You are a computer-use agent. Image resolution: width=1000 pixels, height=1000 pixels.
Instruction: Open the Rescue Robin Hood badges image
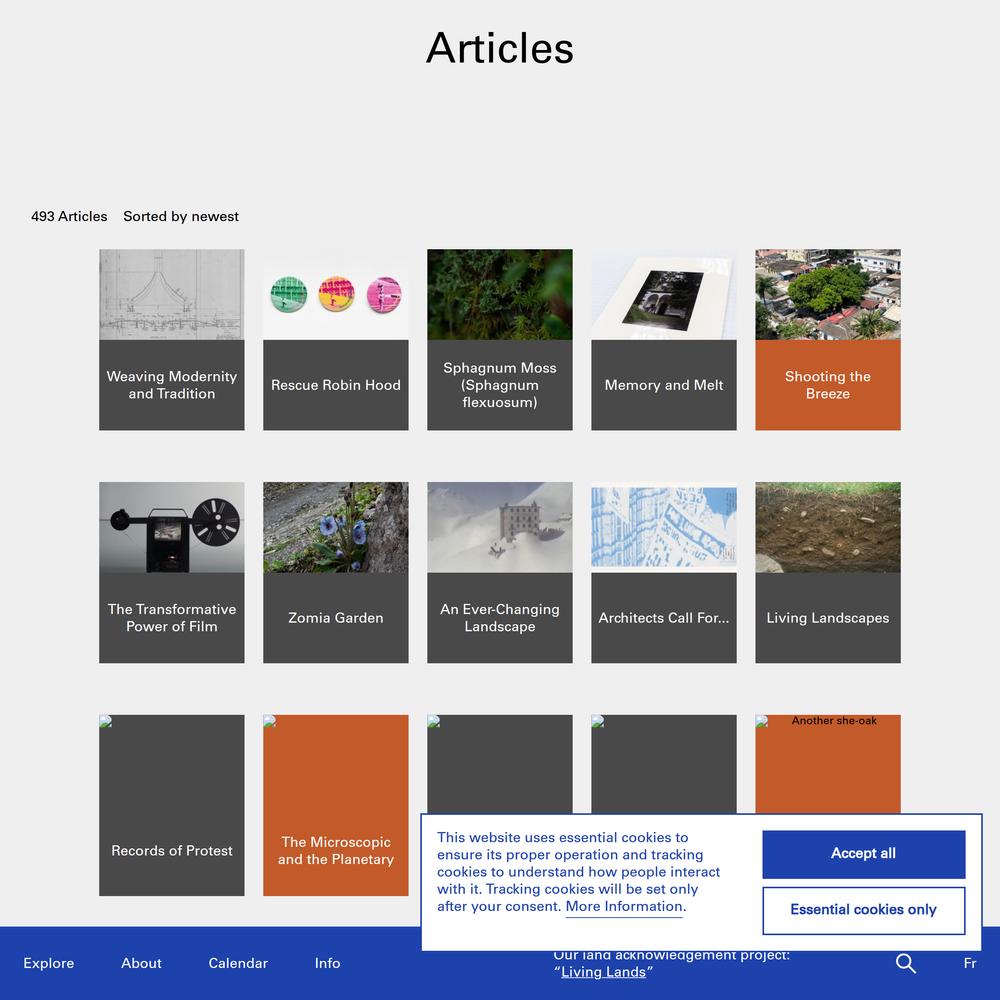pyautogui.click(x=335, y=294)
